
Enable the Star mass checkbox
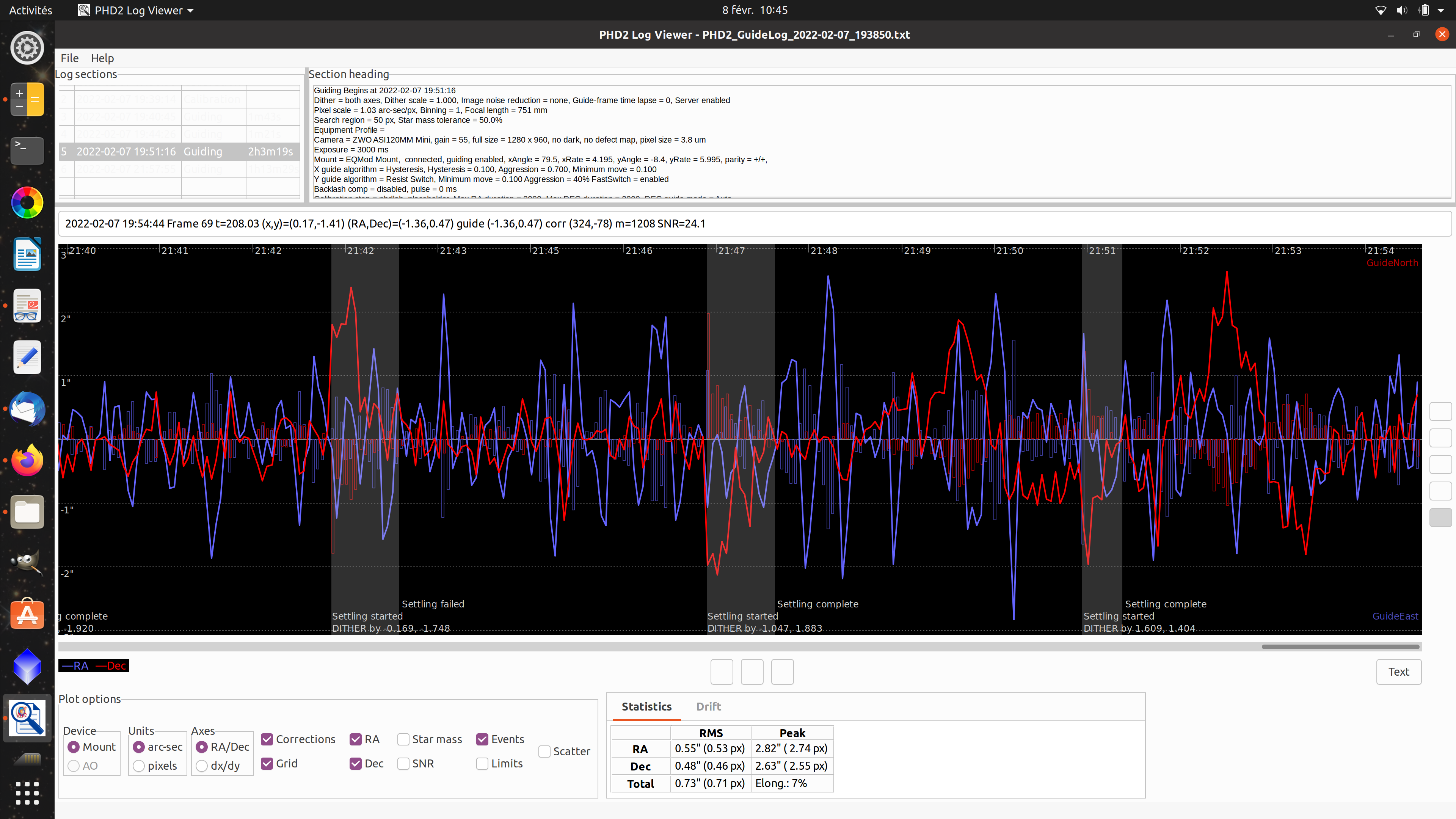[x=403, y=739]
